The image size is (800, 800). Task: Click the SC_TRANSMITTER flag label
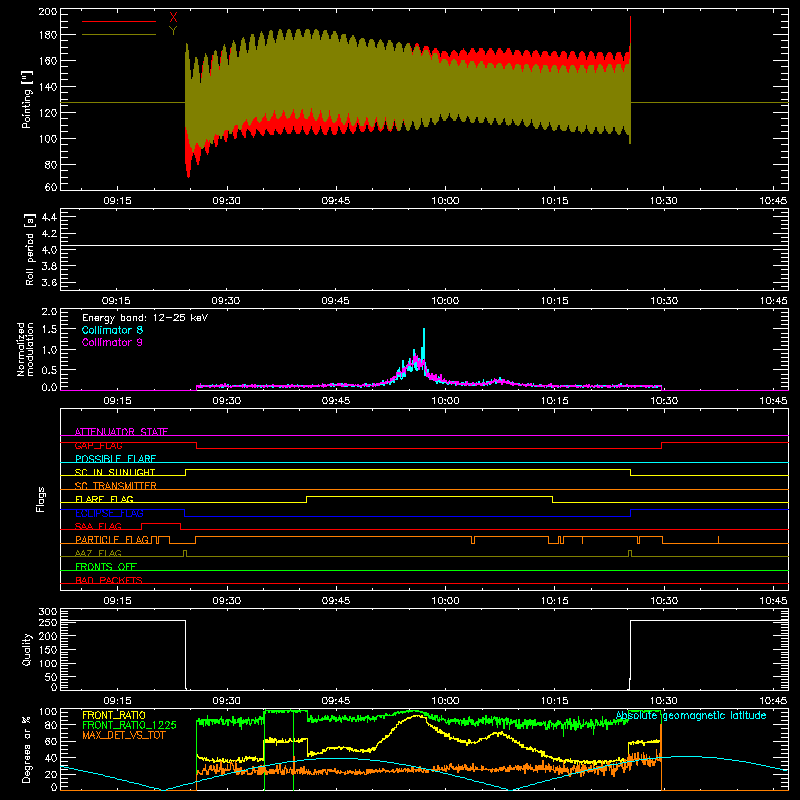(x=116, y=486)
